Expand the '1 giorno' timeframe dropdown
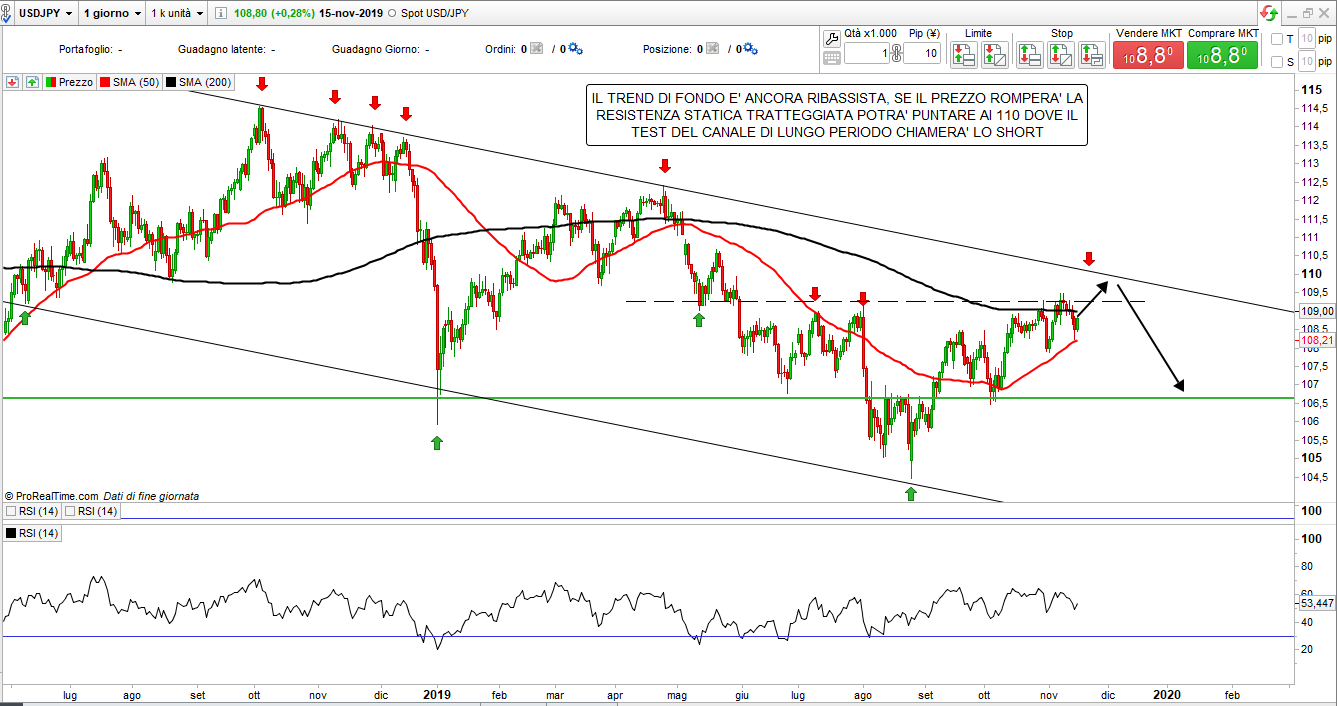Image resolution: width=1337 pixels, height=706 pixels. [x=111, y=14]
